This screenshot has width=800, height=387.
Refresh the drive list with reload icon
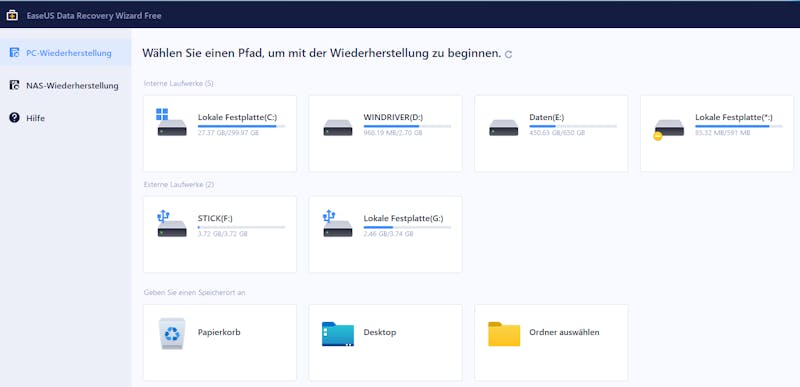coord(508,55)
